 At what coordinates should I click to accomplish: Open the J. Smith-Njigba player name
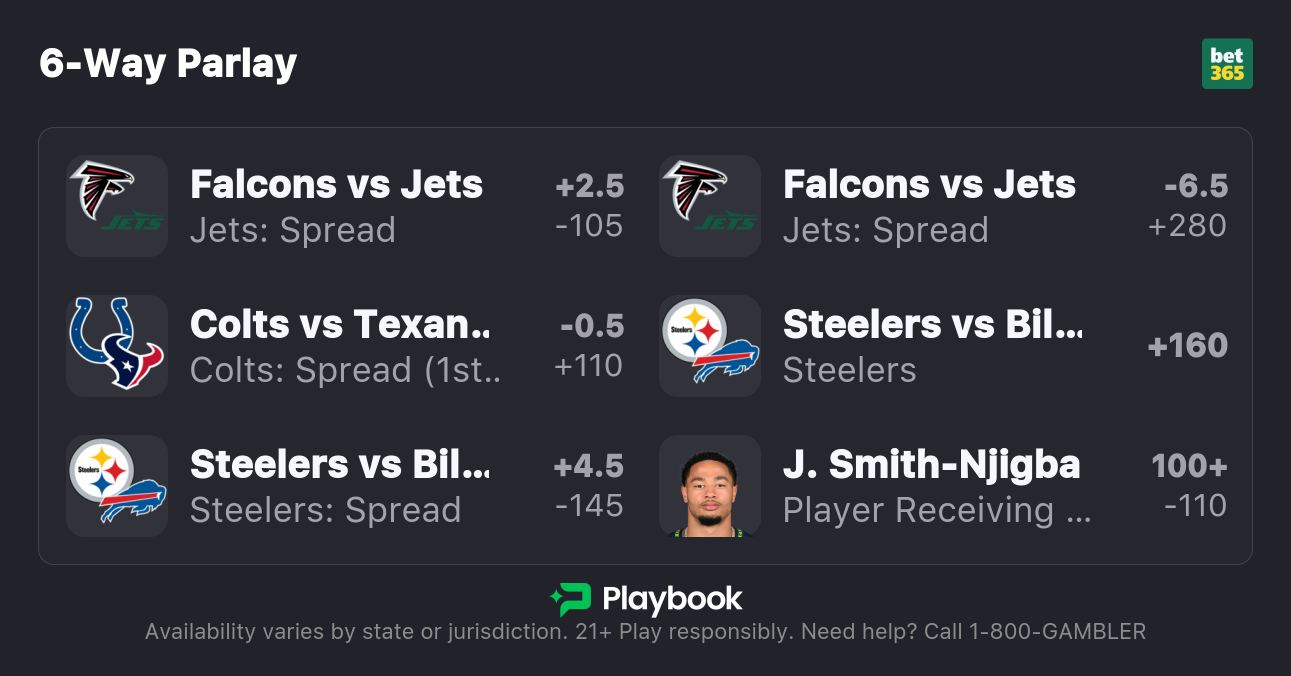931,464
